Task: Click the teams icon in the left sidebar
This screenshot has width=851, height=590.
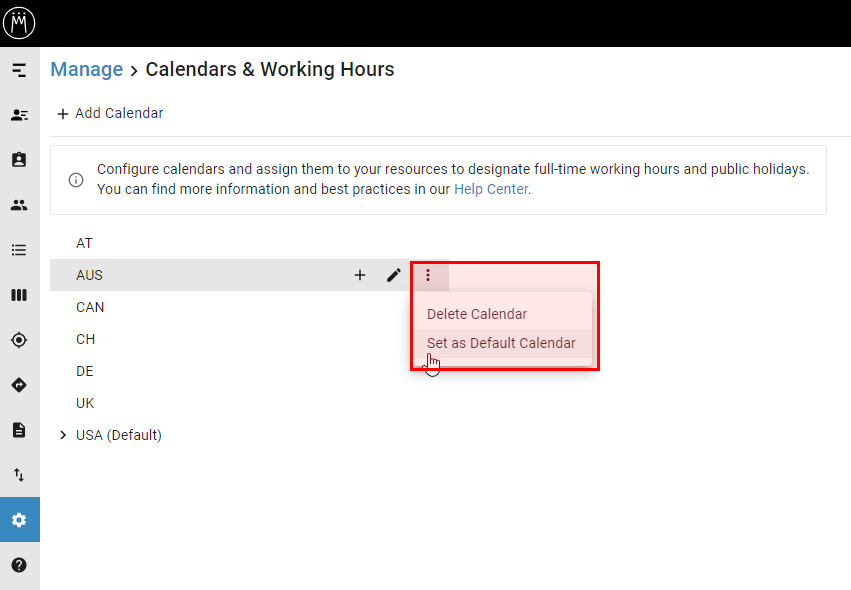Action: [19, 204]
